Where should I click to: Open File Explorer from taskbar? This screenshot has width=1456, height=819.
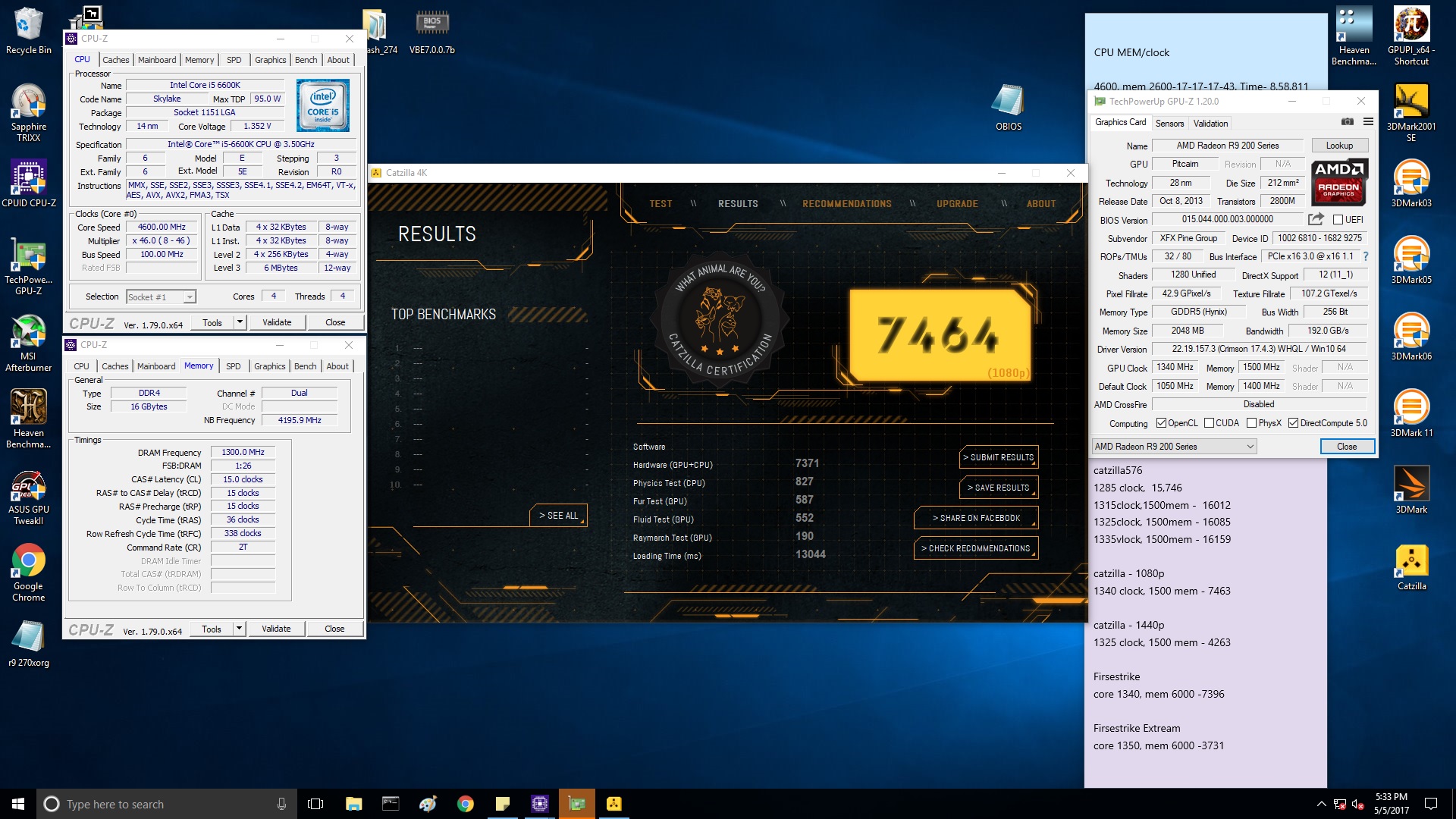[353, 804]
